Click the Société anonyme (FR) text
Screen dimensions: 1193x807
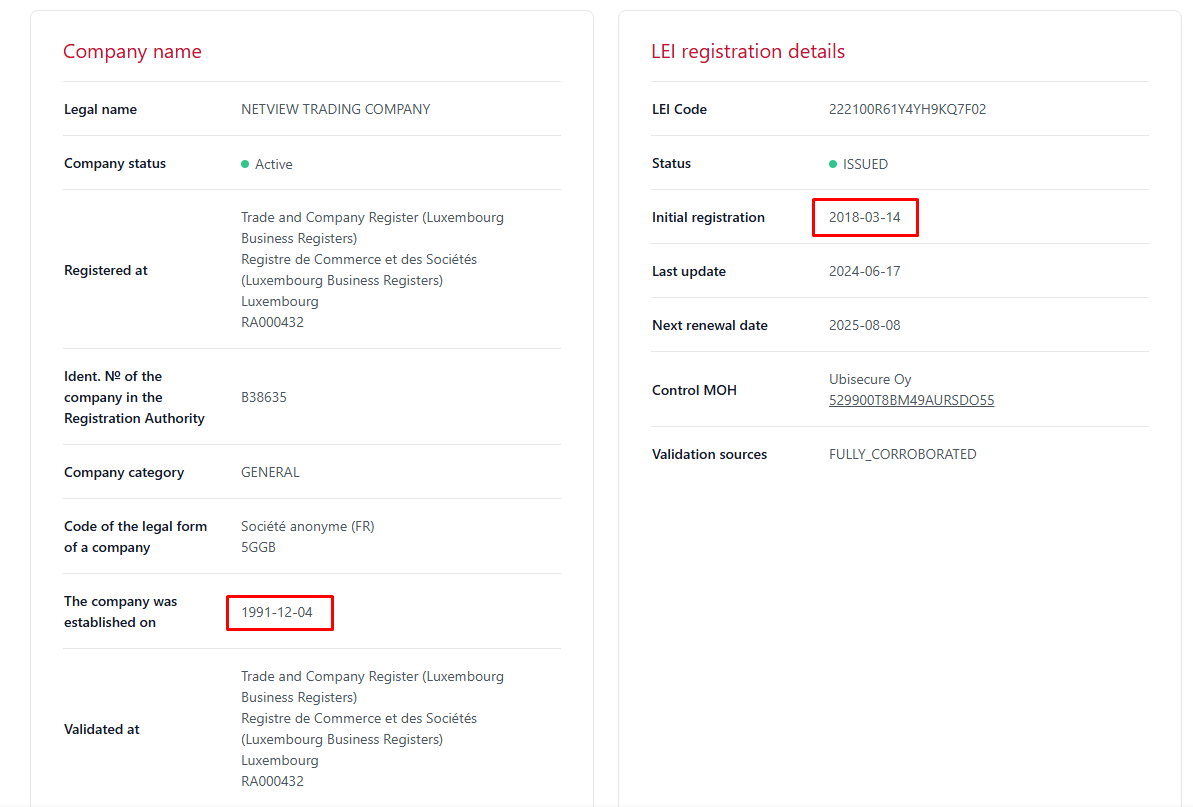click(308, 527)
